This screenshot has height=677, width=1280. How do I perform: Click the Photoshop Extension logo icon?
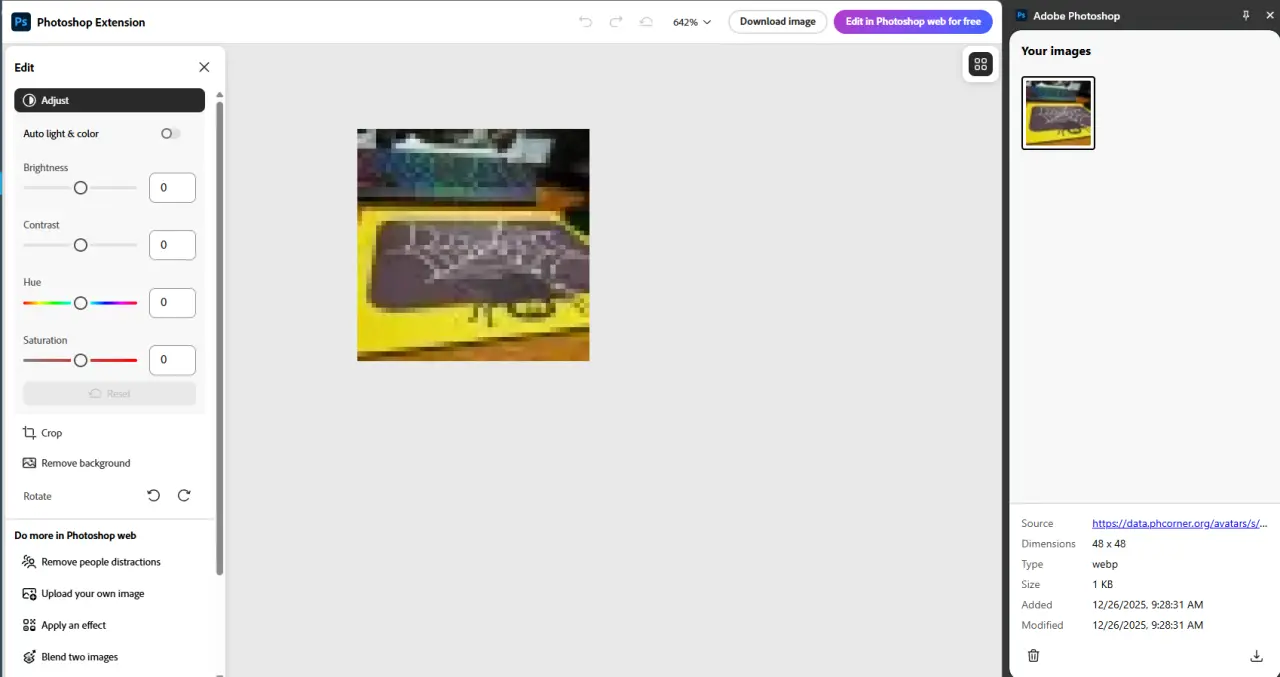[x=21, y=22]
